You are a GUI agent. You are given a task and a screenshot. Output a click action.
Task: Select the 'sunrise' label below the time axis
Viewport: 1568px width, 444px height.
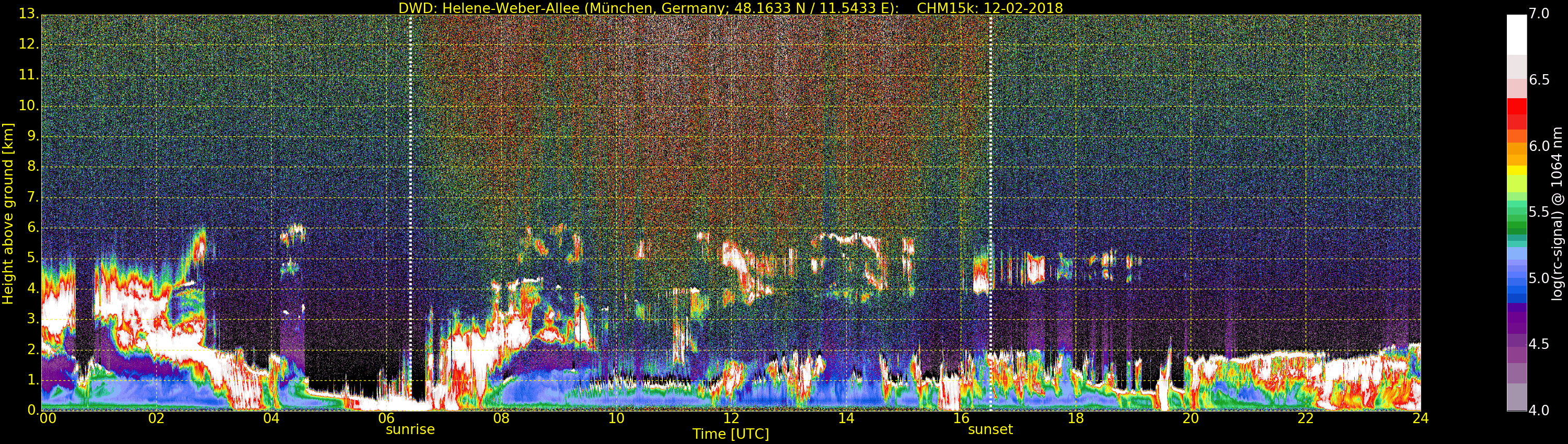coord(410,429)
